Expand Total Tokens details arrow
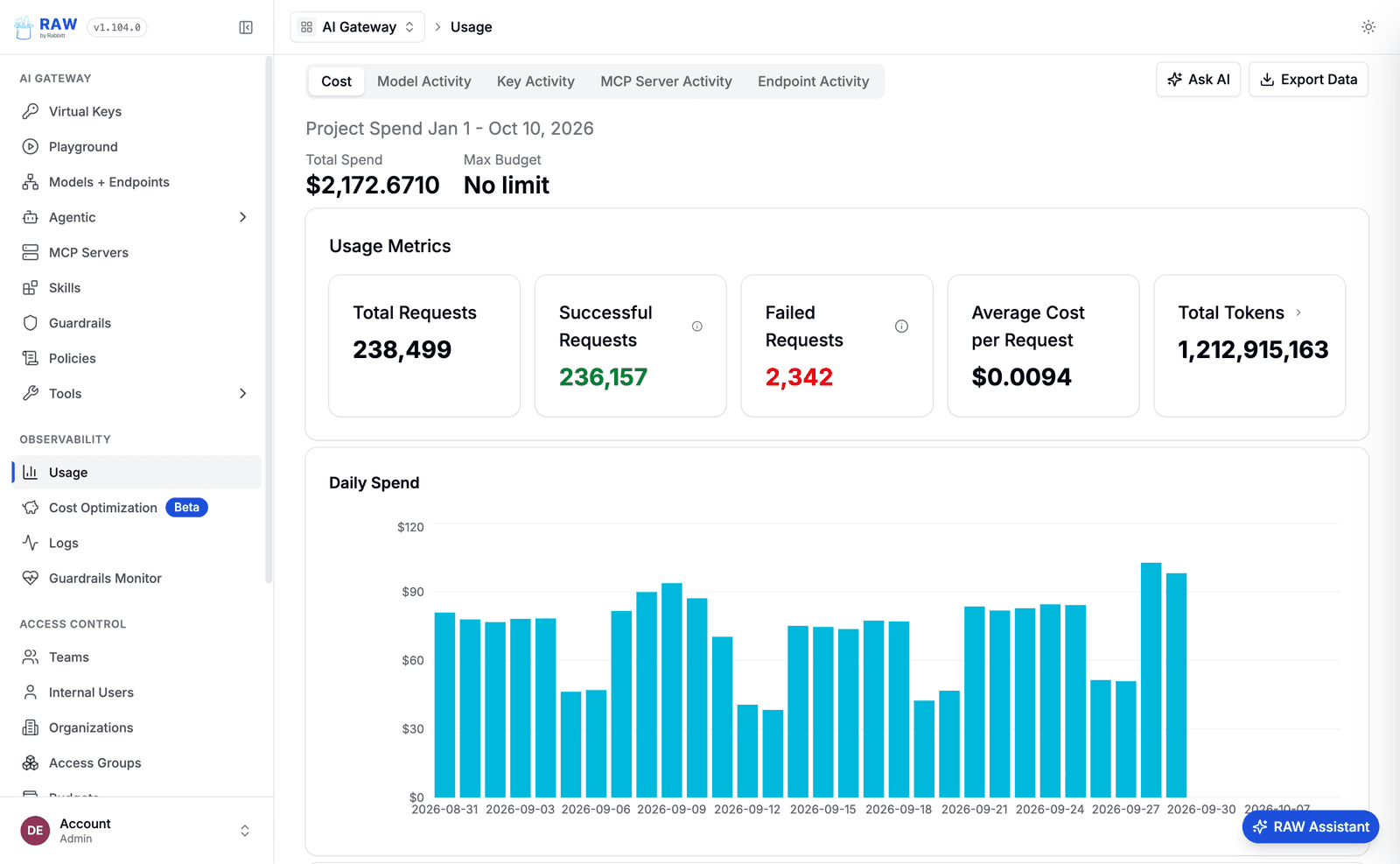1400x864 pixels. point(1298,313)
